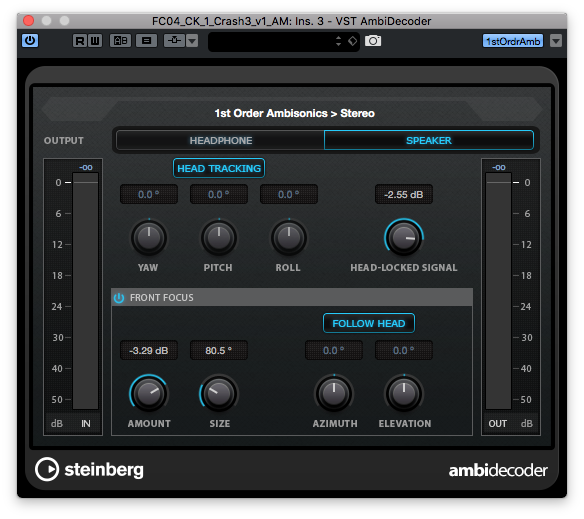This screenshot has height=519, width=584.
Task: Open the dropdown arrow beside 1stOrdrAmb
Action: tap(556, 41)
